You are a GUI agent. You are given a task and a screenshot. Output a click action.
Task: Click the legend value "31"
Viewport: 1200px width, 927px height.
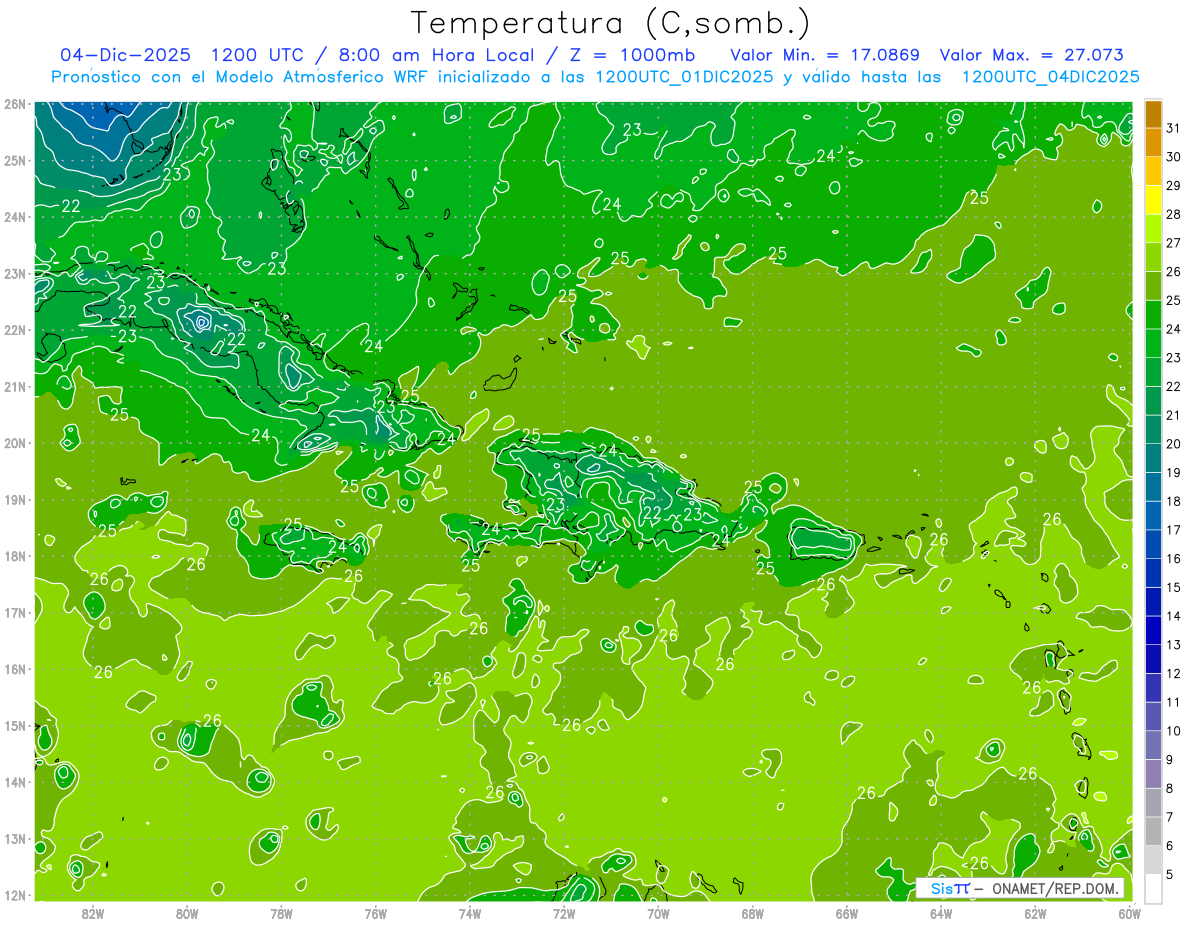pos(1174,128)
